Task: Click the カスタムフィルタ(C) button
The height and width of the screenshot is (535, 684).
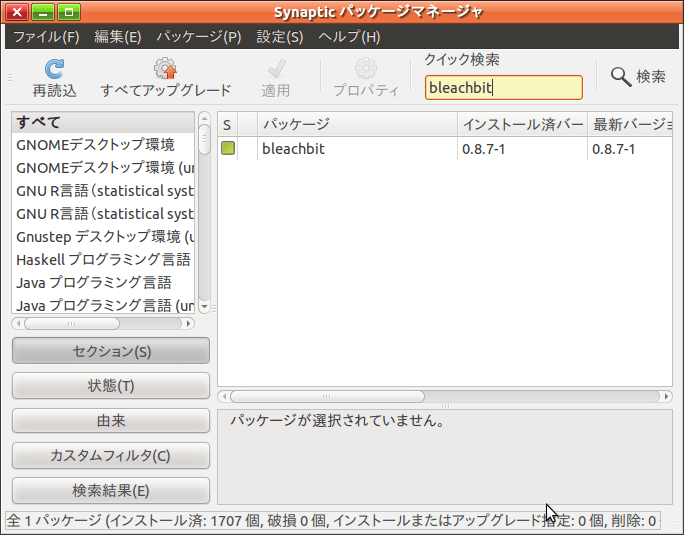Action: [111, 456]
